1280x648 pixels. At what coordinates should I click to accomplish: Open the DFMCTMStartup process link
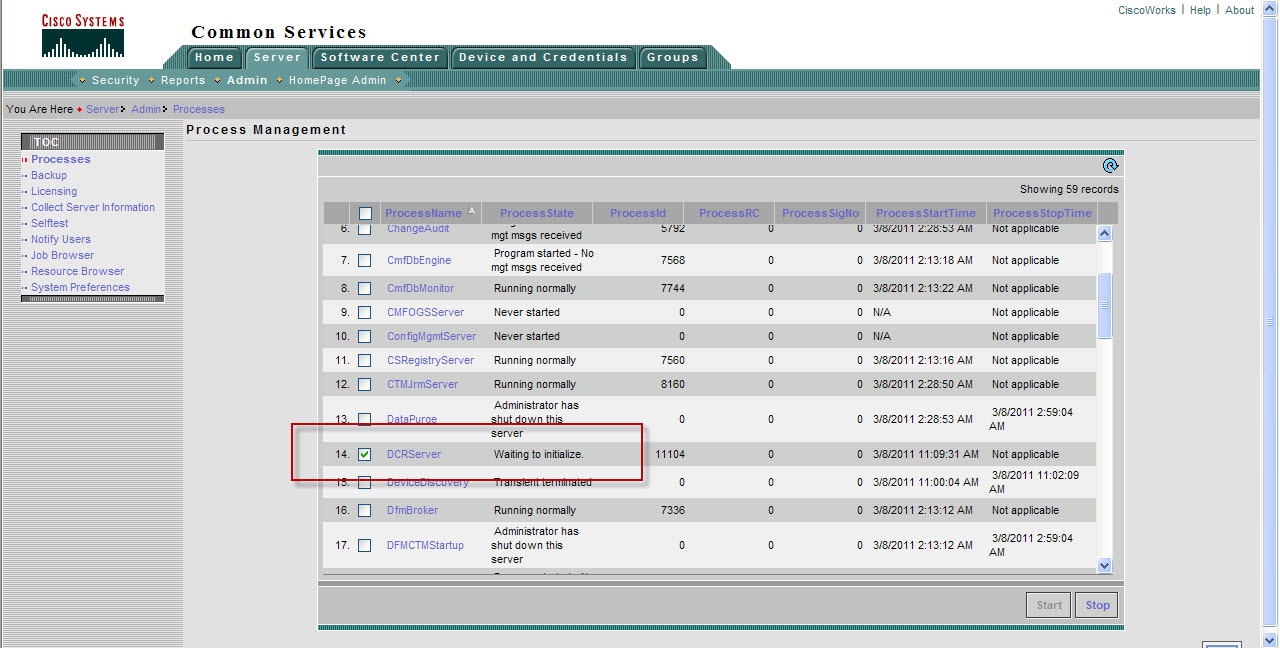tap(426, 546)
